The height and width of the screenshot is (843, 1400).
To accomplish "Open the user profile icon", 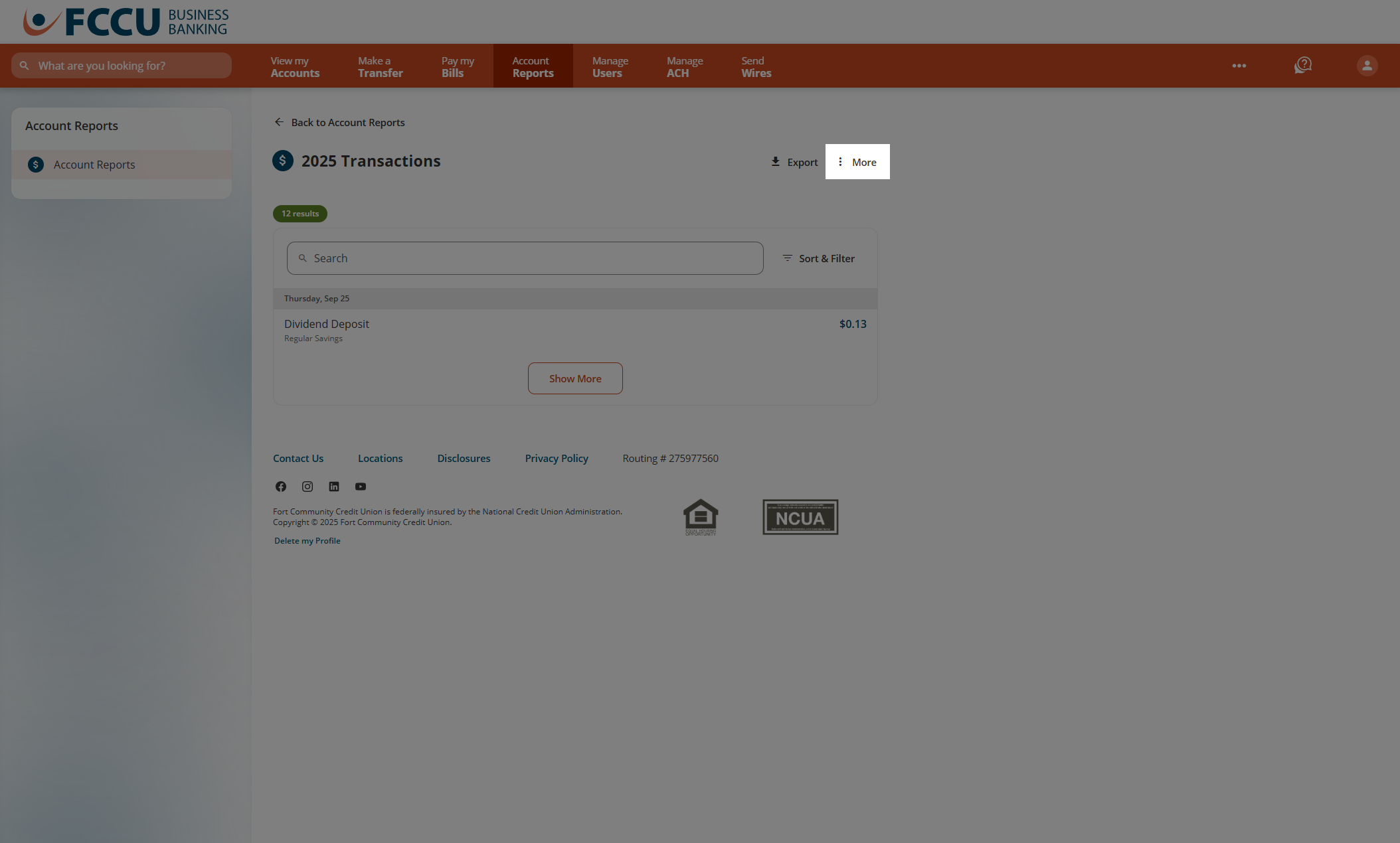I will click(x=1366, y=65).
